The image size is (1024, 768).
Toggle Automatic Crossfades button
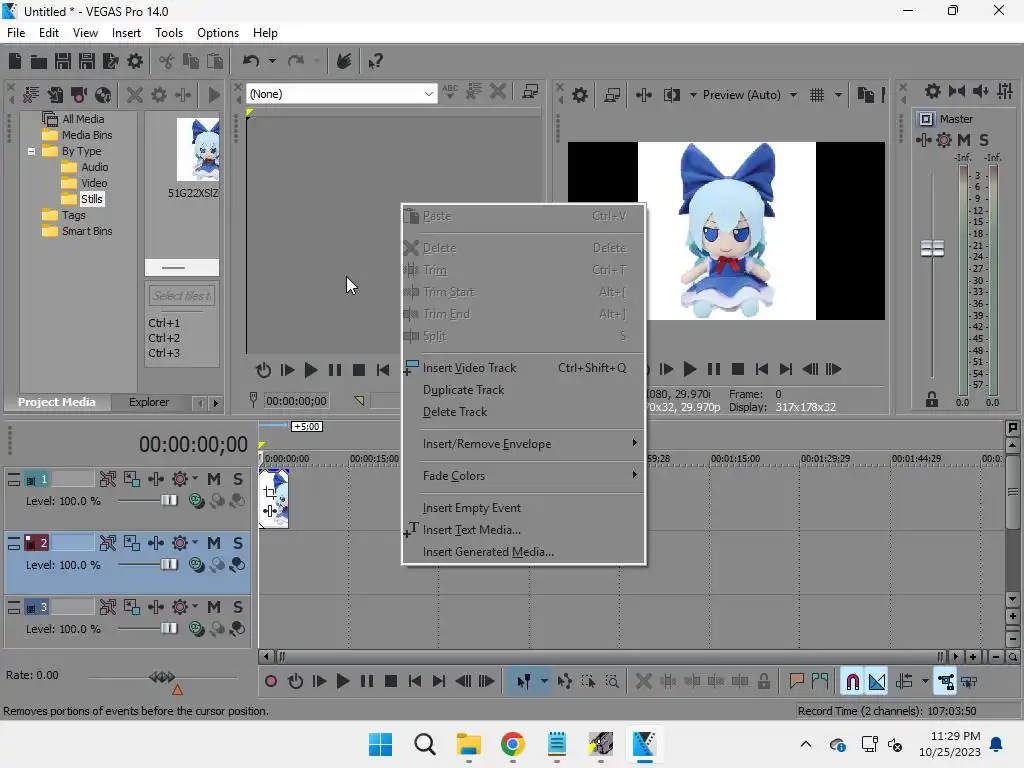point(877,682)
